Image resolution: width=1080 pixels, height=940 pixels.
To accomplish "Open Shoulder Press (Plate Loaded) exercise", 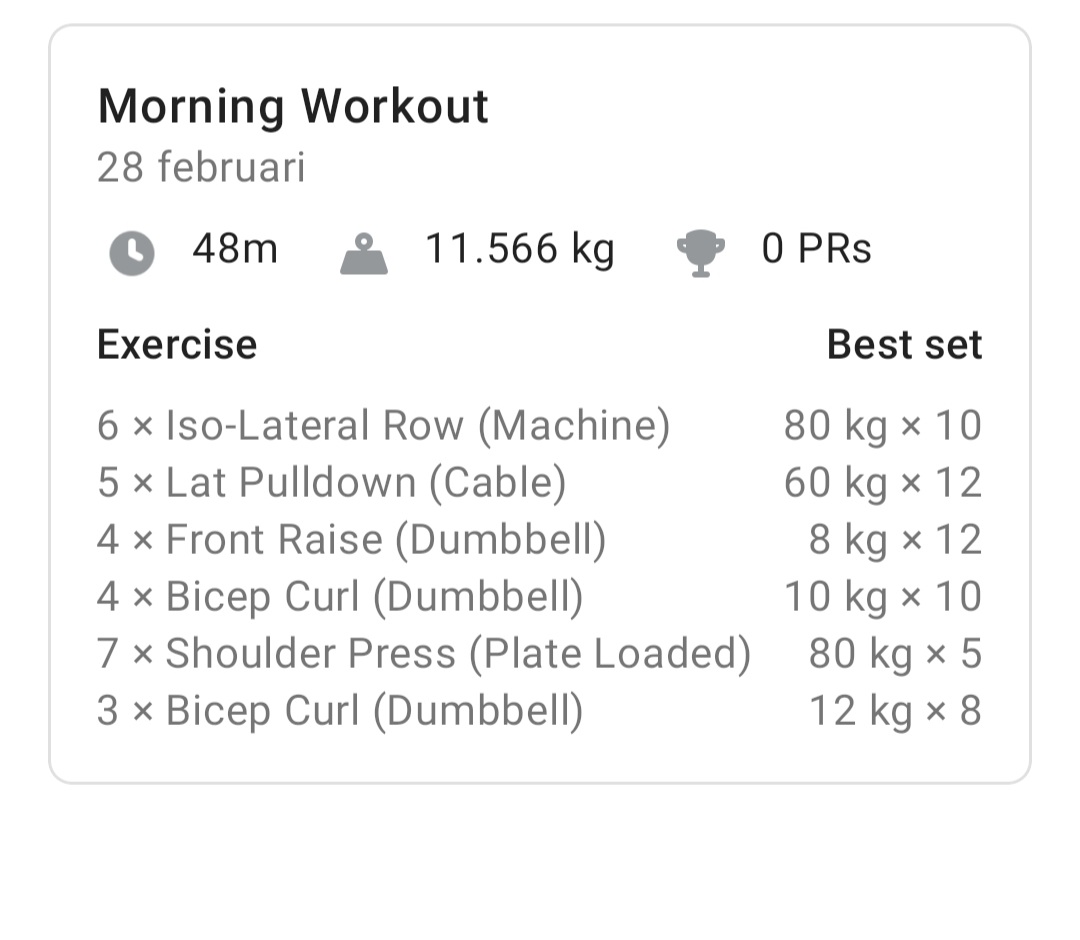I will pyautogui.click(x=426, y=653).
